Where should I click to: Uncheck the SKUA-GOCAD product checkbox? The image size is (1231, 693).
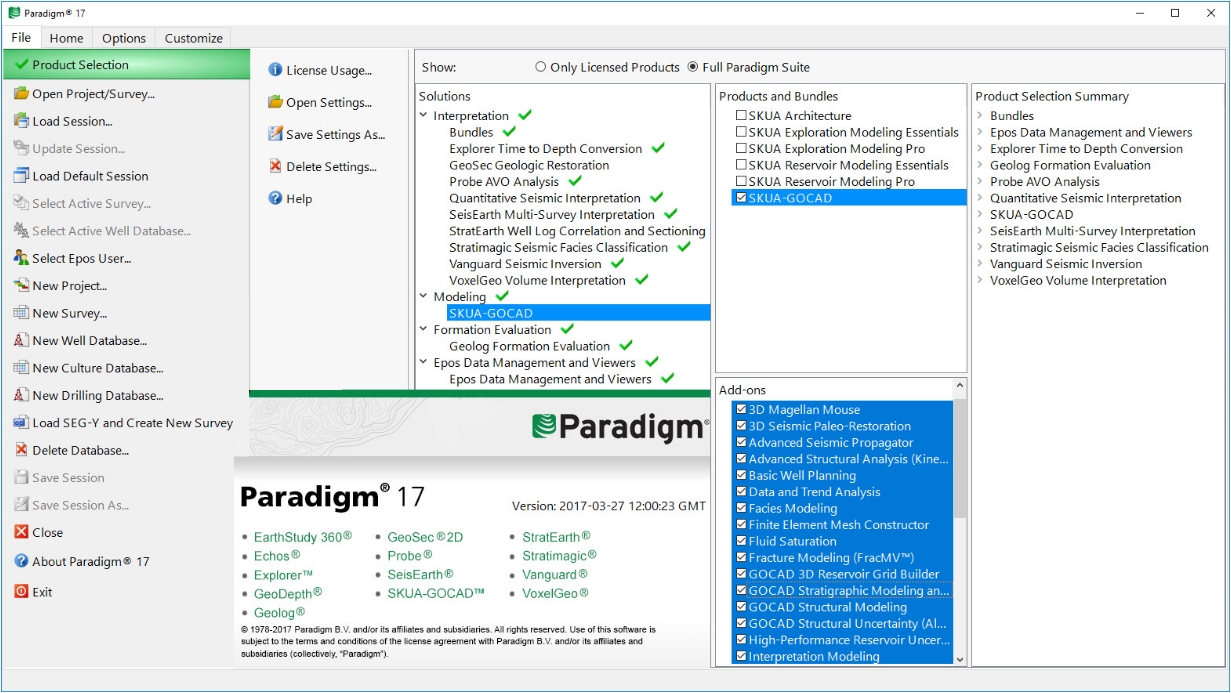pos(741,198)
